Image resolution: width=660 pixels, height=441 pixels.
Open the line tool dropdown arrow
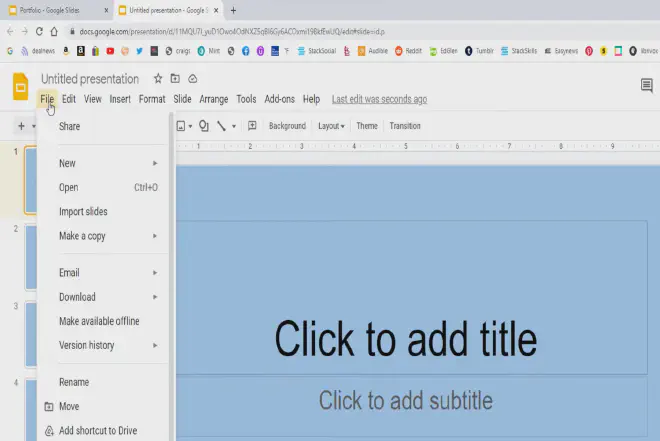pyautogui.click(x=234, y=126)
